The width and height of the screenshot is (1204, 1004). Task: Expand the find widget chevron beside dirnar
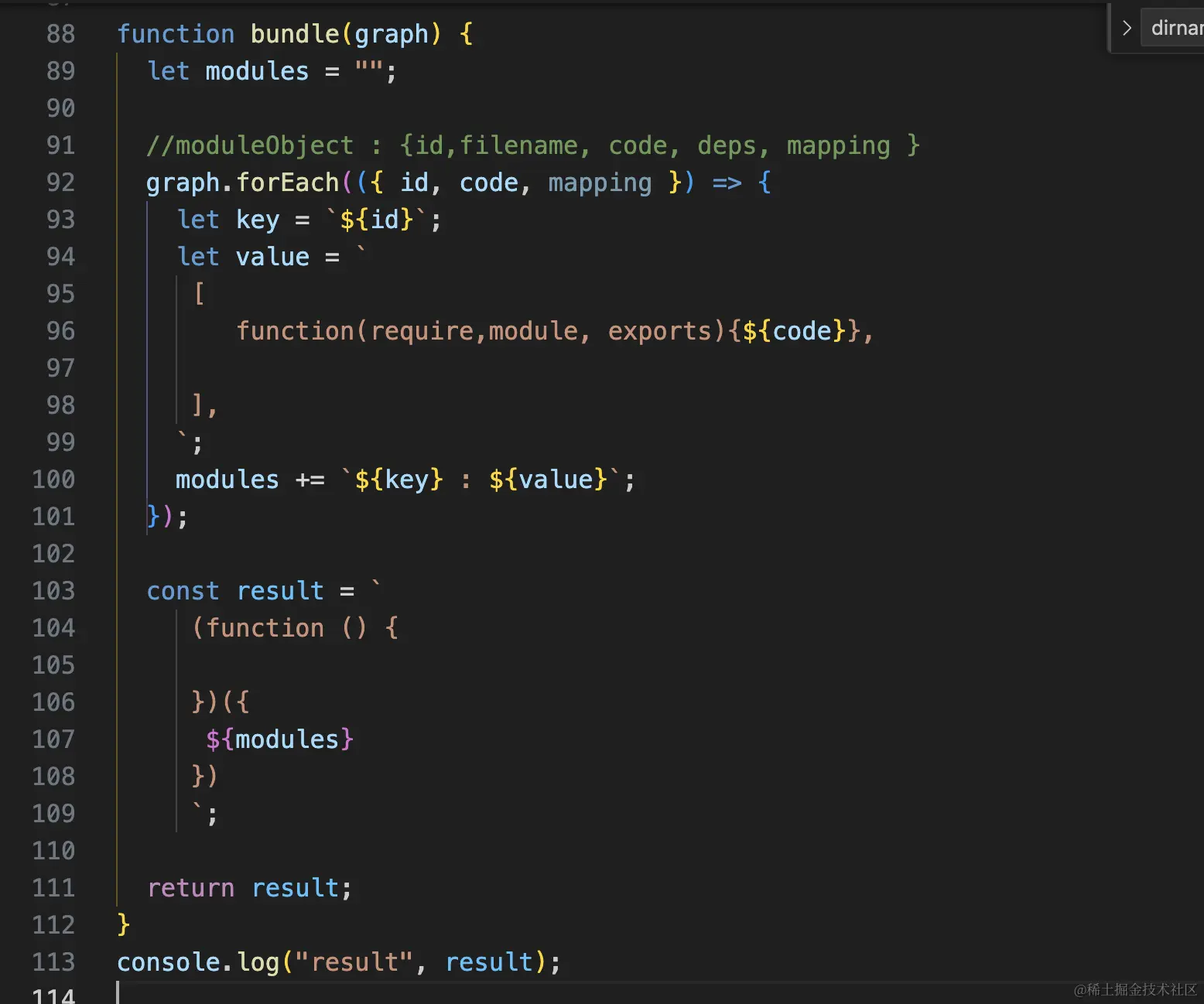tap(1127, 28)
